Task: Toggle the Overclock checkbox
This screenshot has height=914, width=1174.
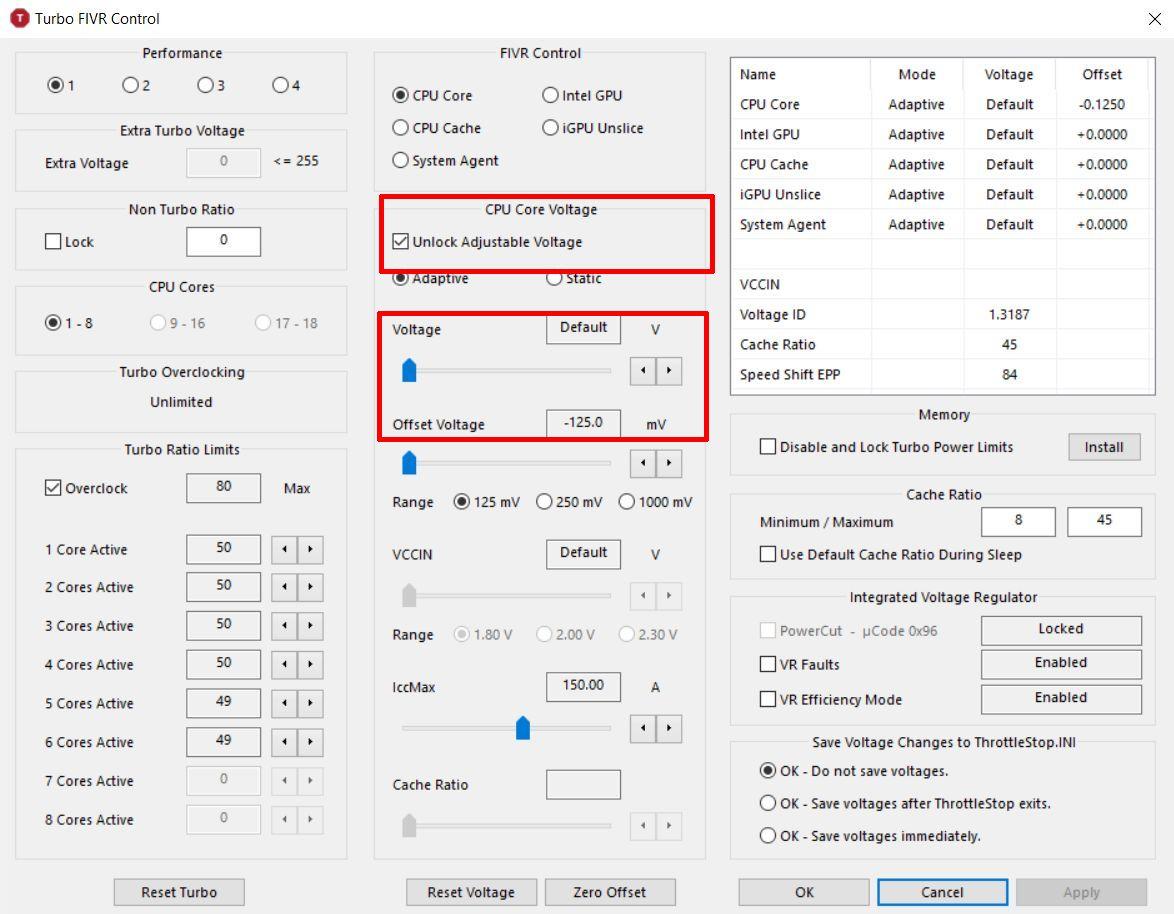Action: 54,488
